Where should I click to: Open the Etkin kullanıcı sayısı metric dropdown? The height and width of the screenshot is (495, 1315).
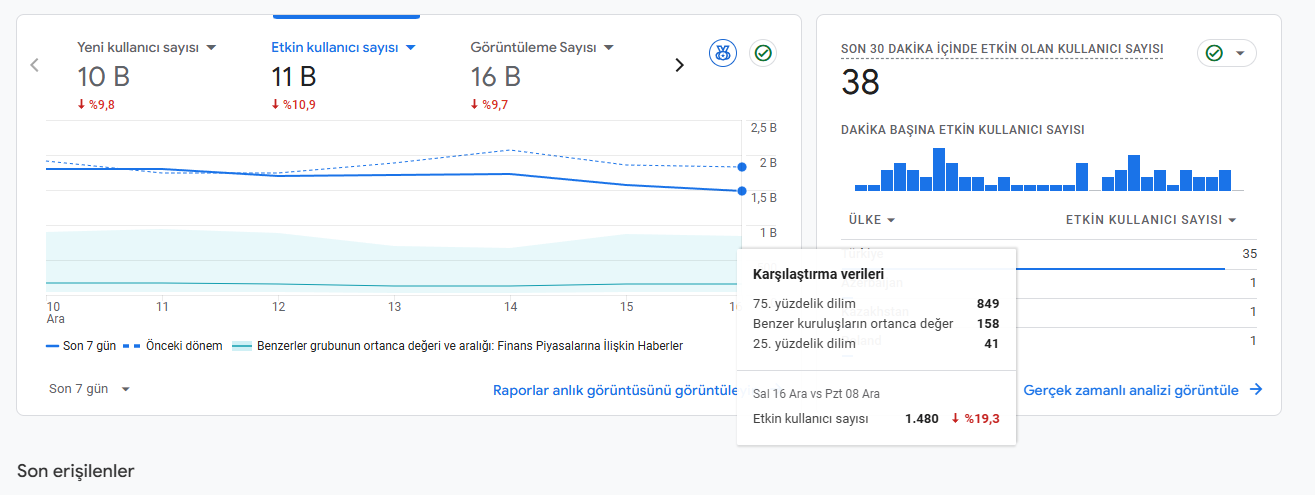(343, 47)
